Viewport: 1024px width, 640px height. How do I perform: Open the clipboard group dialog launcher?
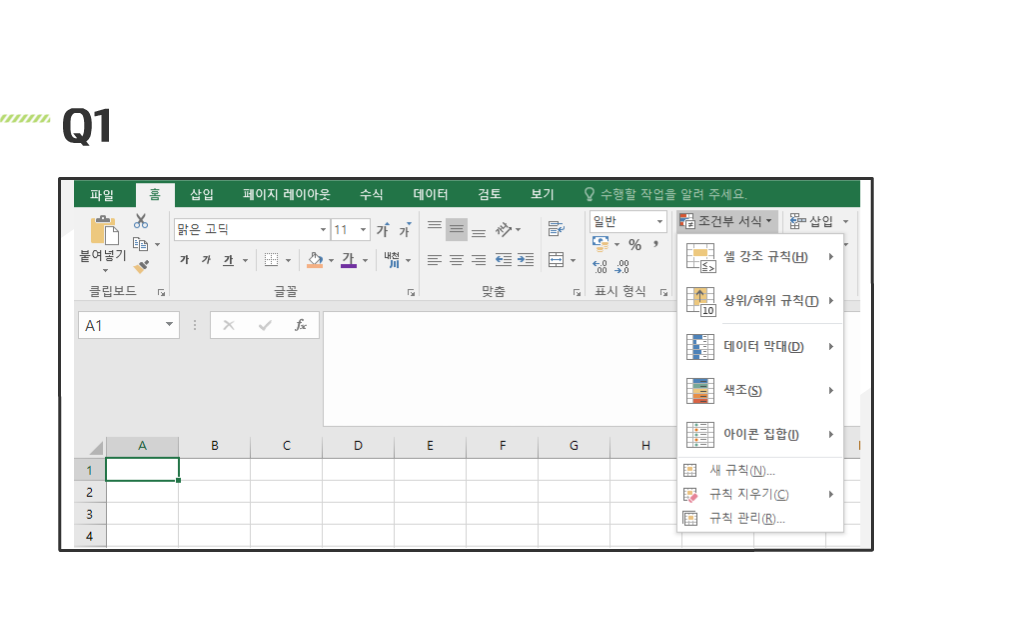[161, 293]
